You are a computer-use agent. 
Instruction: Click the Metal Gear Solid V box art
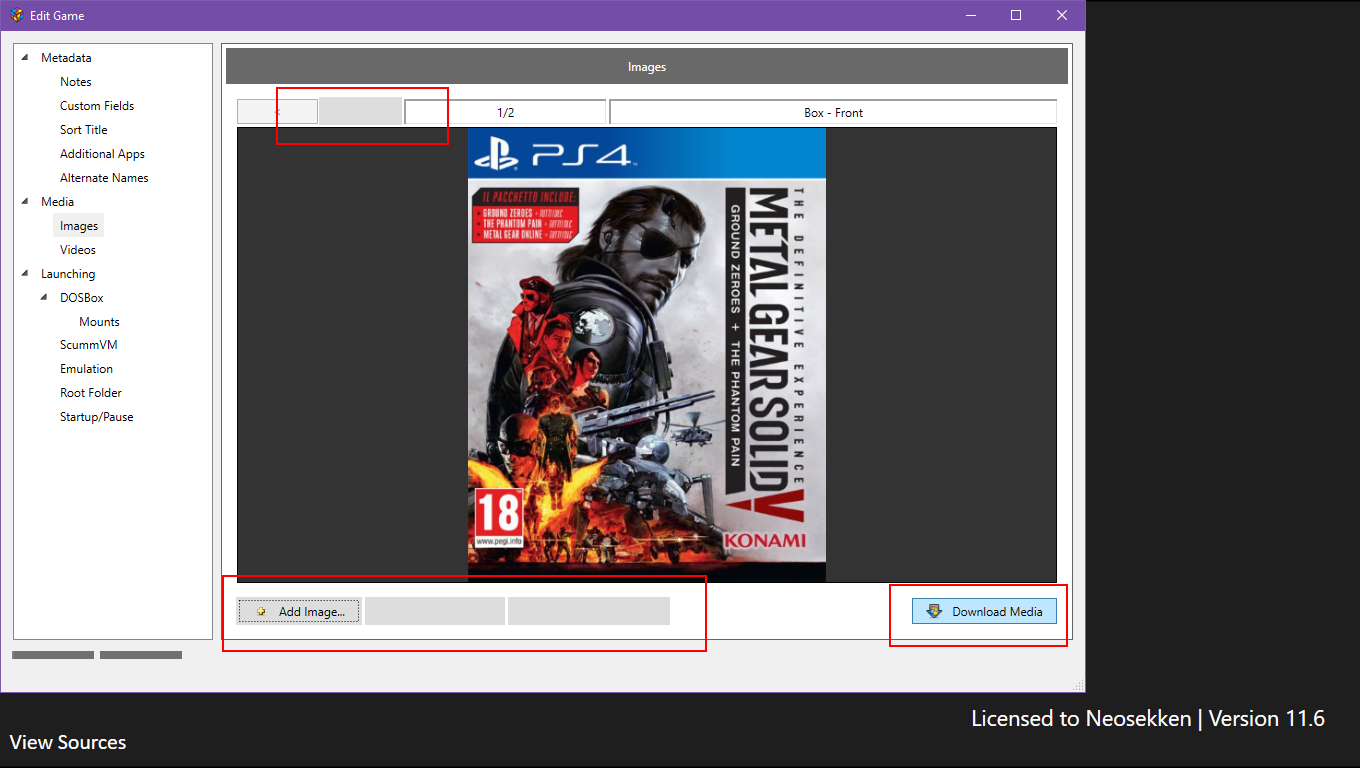pos(647,355)
